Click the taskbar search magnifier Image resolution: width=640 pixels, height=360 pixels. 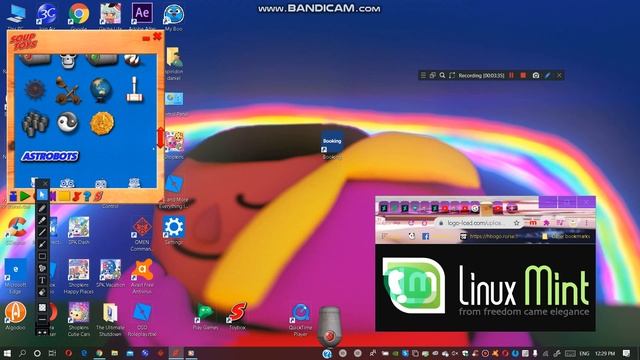tap(22, 353)
